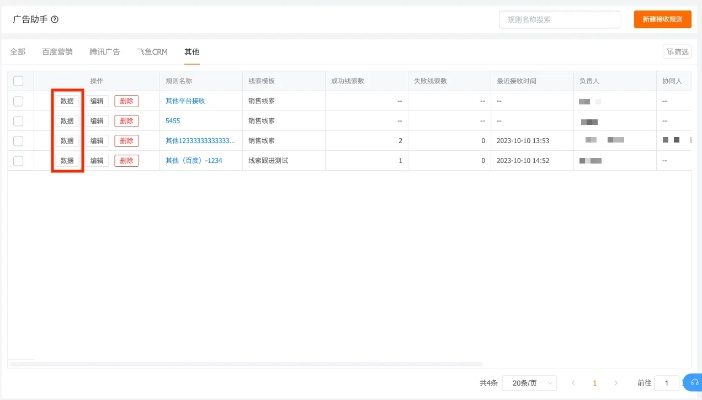Click 删除 for rule 其他（百度）-1234
This screenshot has height=400, width=702.
[x=127, y=160]
